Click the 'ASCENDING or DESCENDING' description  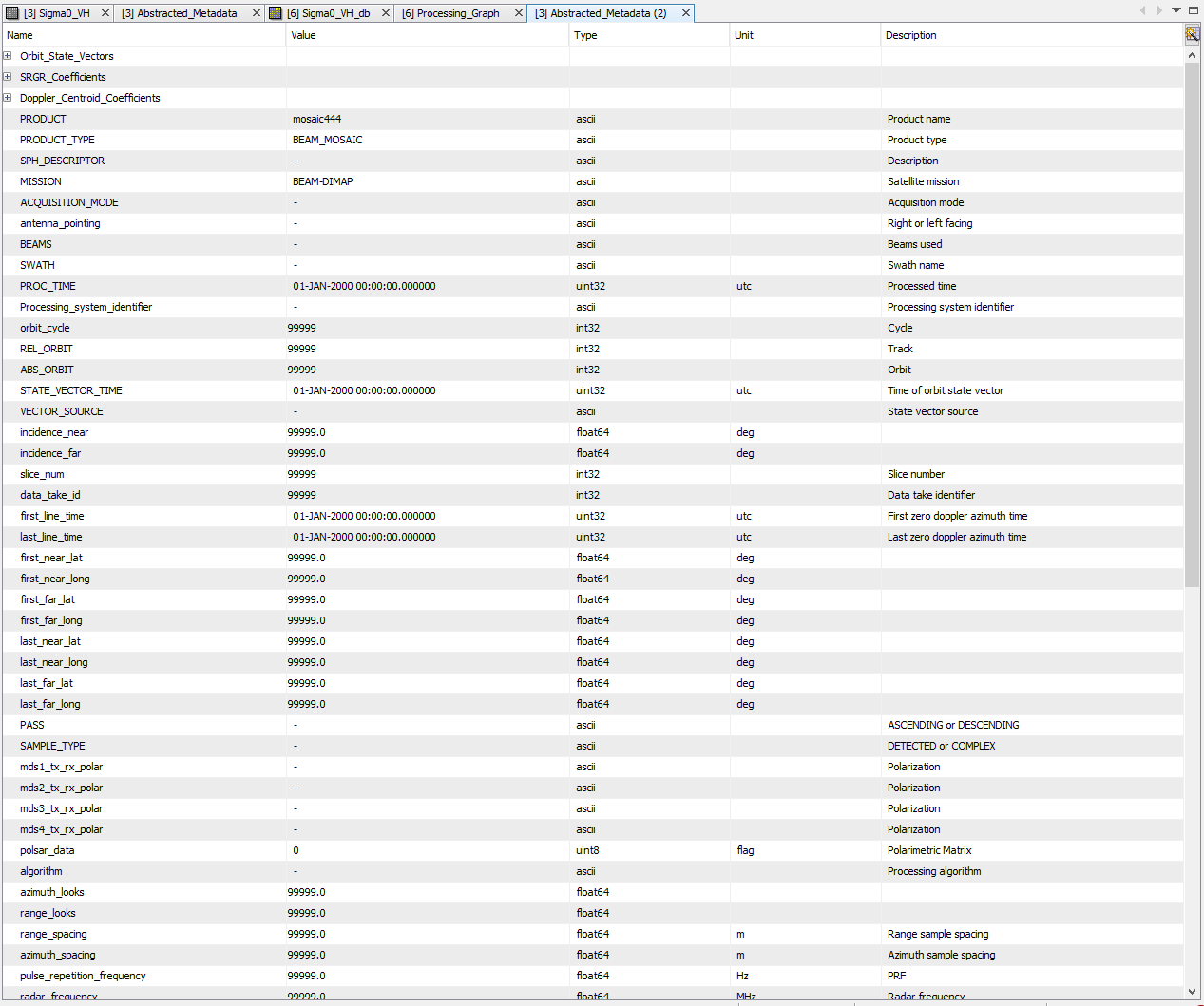953,725
